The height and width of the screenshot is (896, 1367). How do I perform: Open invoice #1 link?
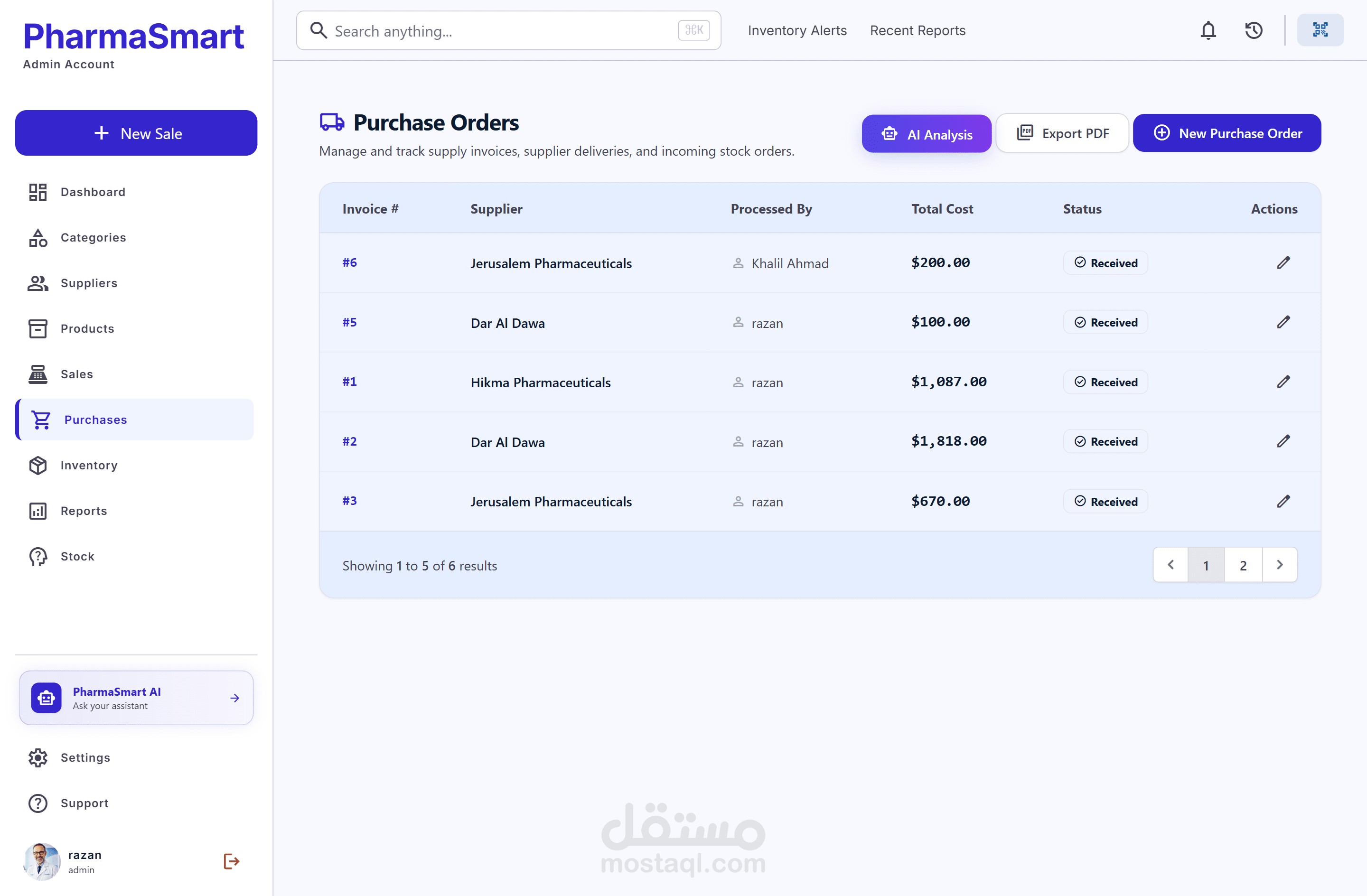[349, 382]
